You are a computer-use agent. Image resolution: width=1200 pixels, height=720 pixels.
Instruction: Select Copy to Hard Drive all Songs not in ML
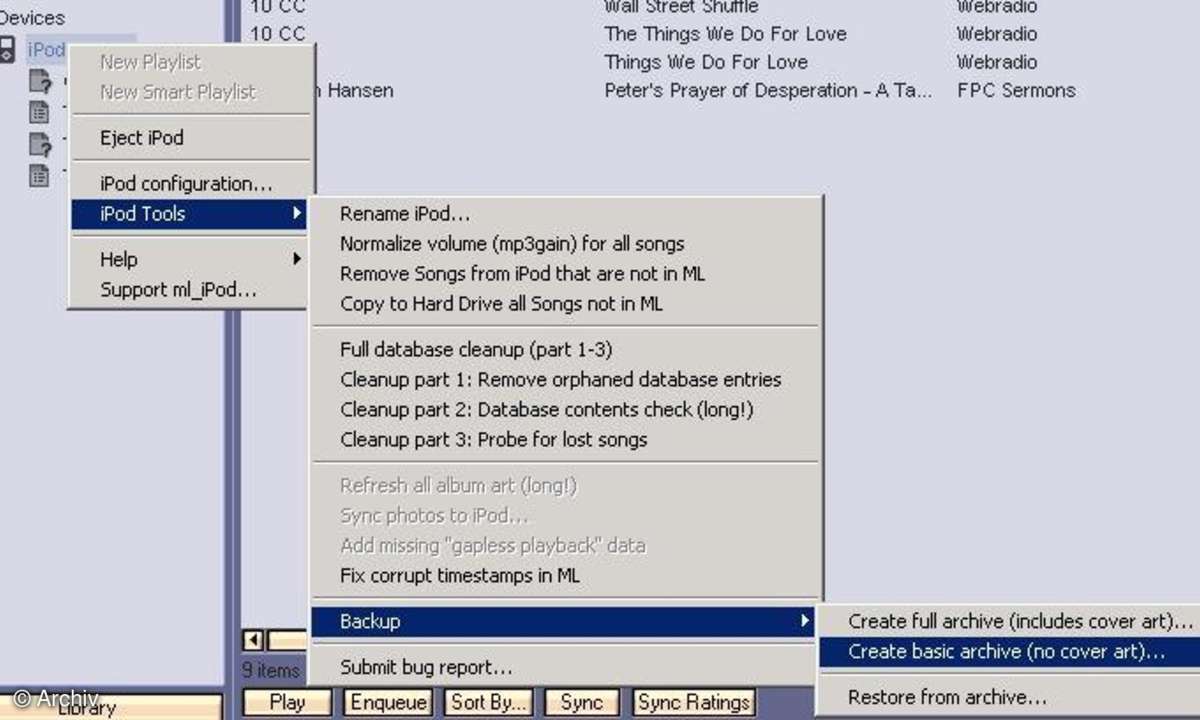pyautogui.click(x=501, y=304)
